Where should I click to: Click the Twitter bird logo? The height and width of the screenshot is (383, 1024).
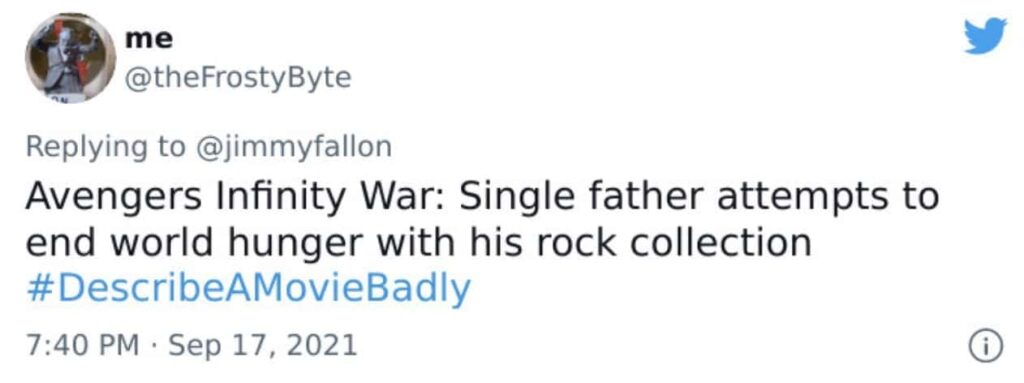point(985,37)
